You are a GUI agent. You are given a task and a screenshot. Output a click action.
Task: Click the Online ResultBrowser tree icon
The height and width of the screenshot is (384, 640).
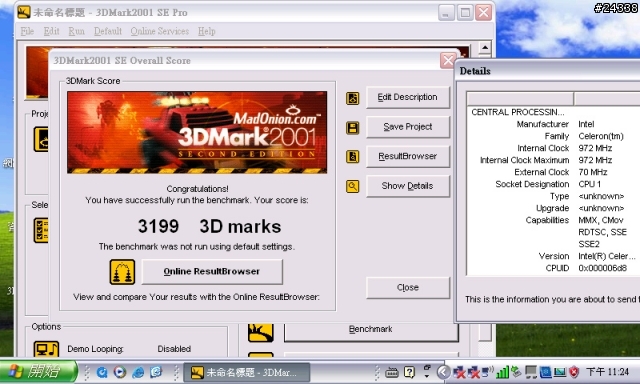122,272
